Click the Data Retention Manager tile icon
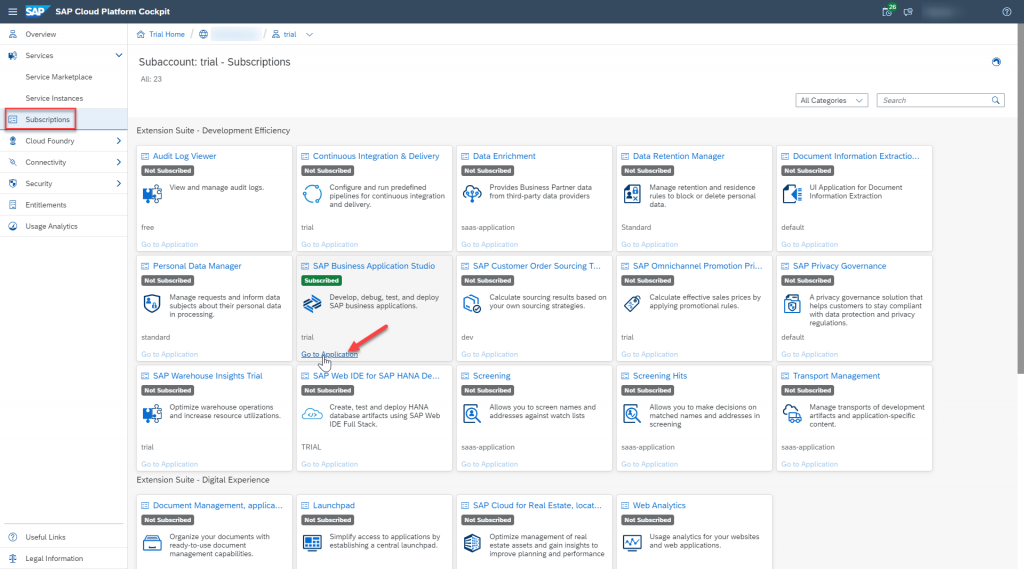 [632, 194]
